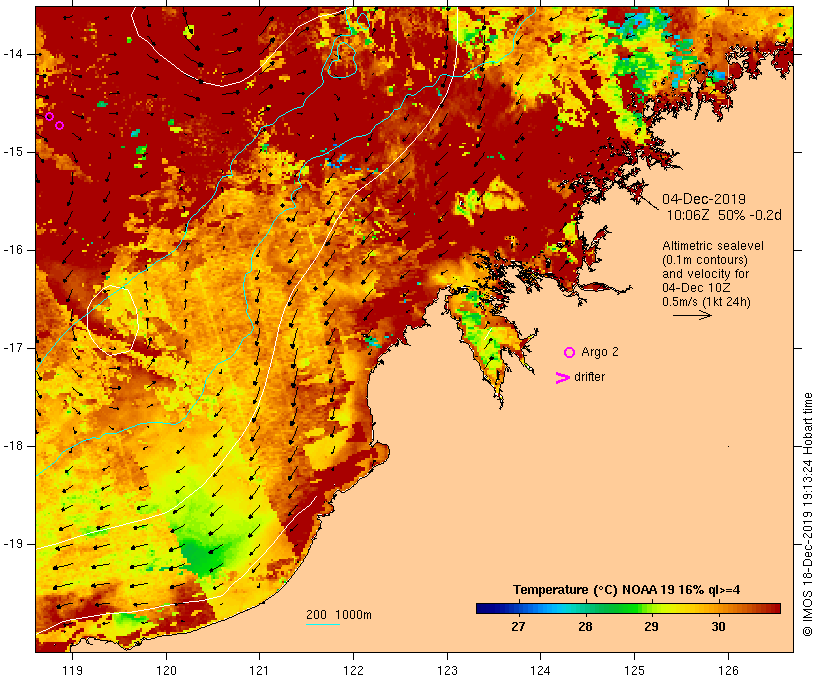Viewport: 820px width, 680px height.
Task: Click latitude axis label -18
Action: 13,446
